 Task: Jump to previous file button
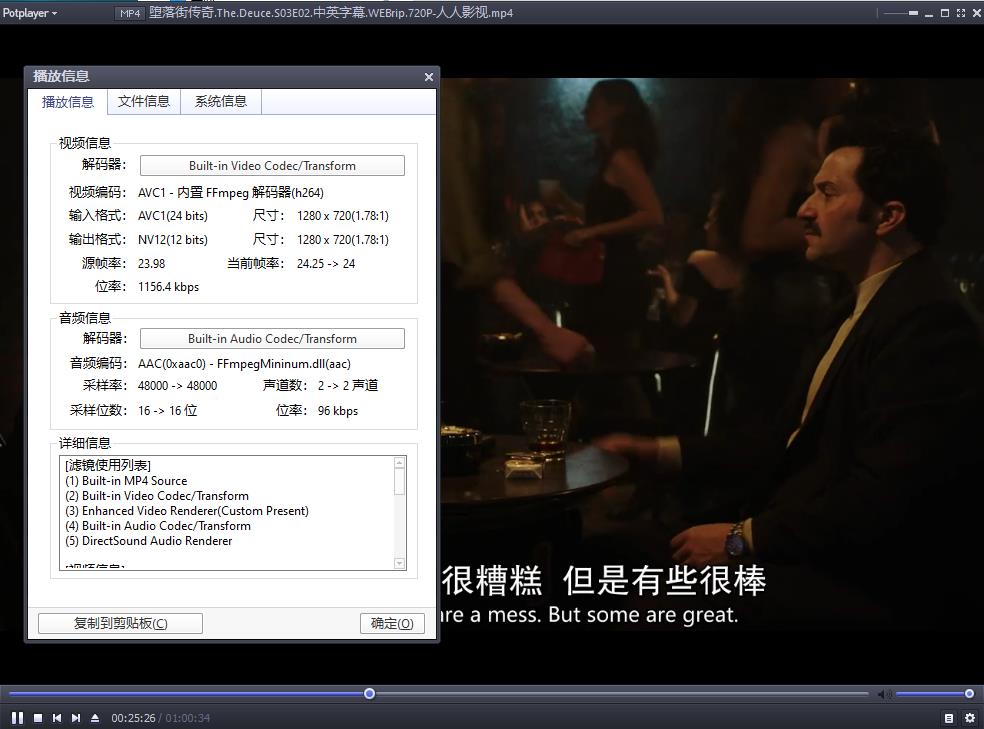pyautogui.click(x=56, y=718)
